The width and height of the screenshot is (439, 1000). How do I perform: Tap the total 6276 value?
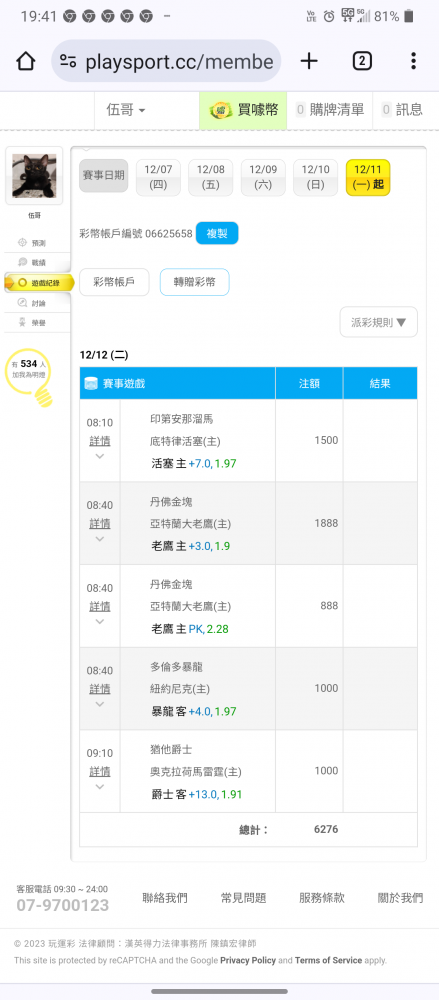point(326,829)
